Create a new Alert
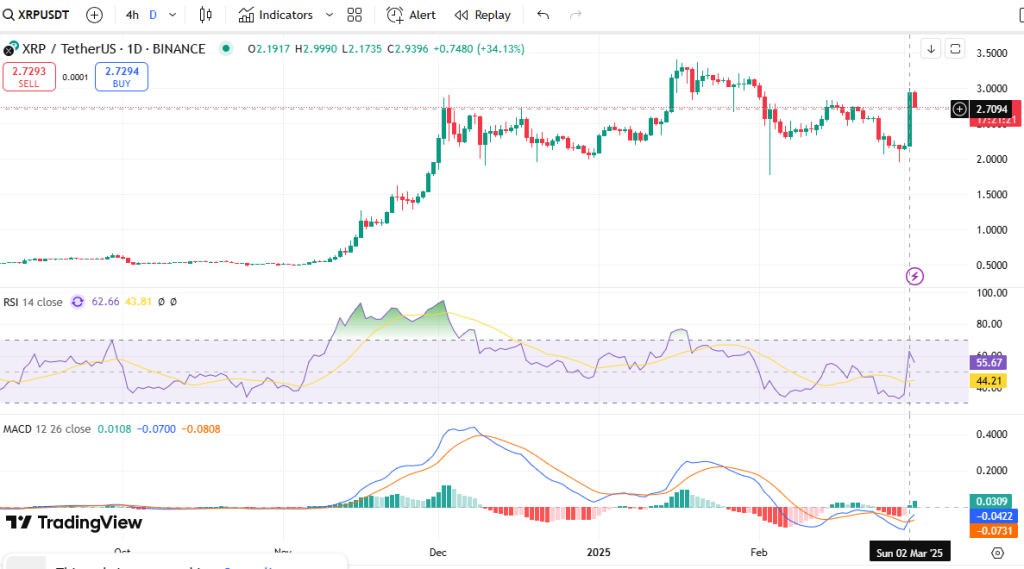Image resolution: width=1024 pixels, height=569 pixels. [411, 15]
